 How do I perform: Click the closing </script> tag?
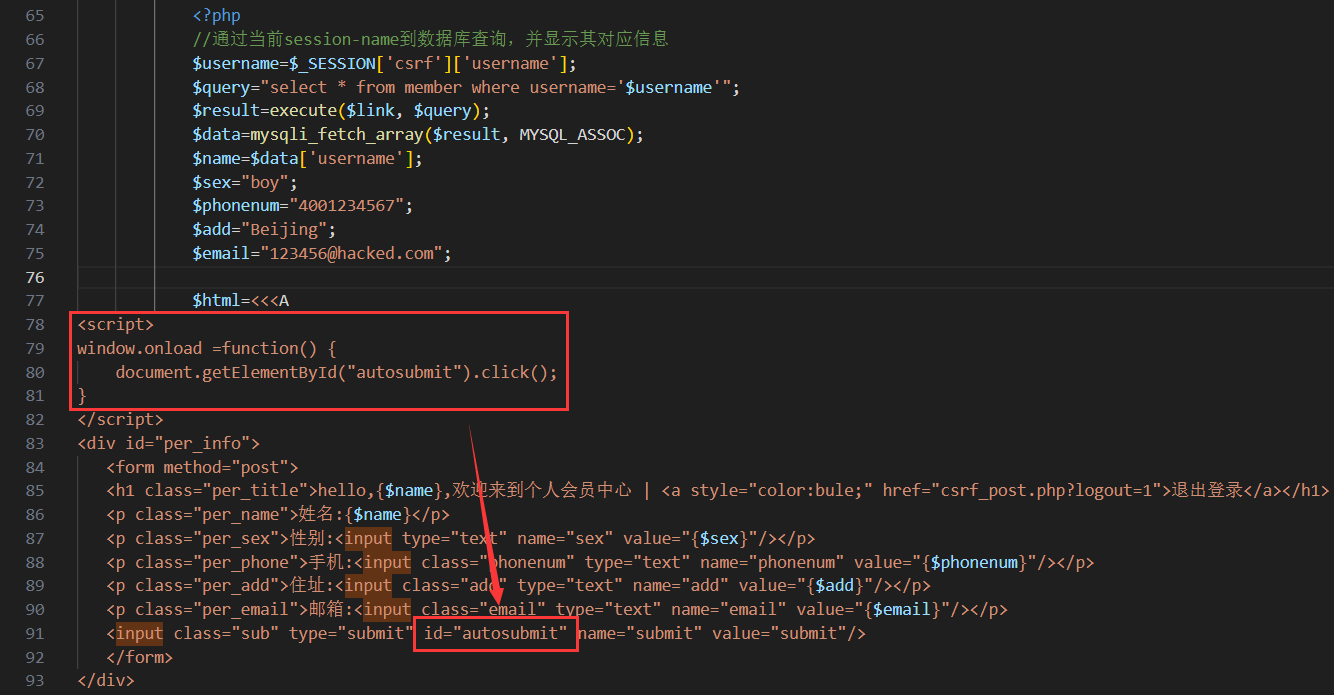pos(121,420)
